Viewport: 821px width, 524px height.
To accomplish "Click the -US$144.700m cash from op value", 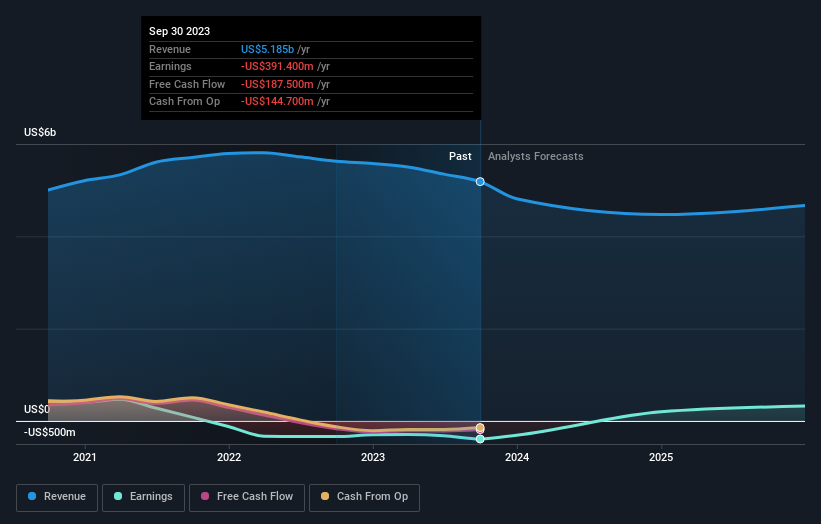I will pyautogui.click(x=278, y=102).
